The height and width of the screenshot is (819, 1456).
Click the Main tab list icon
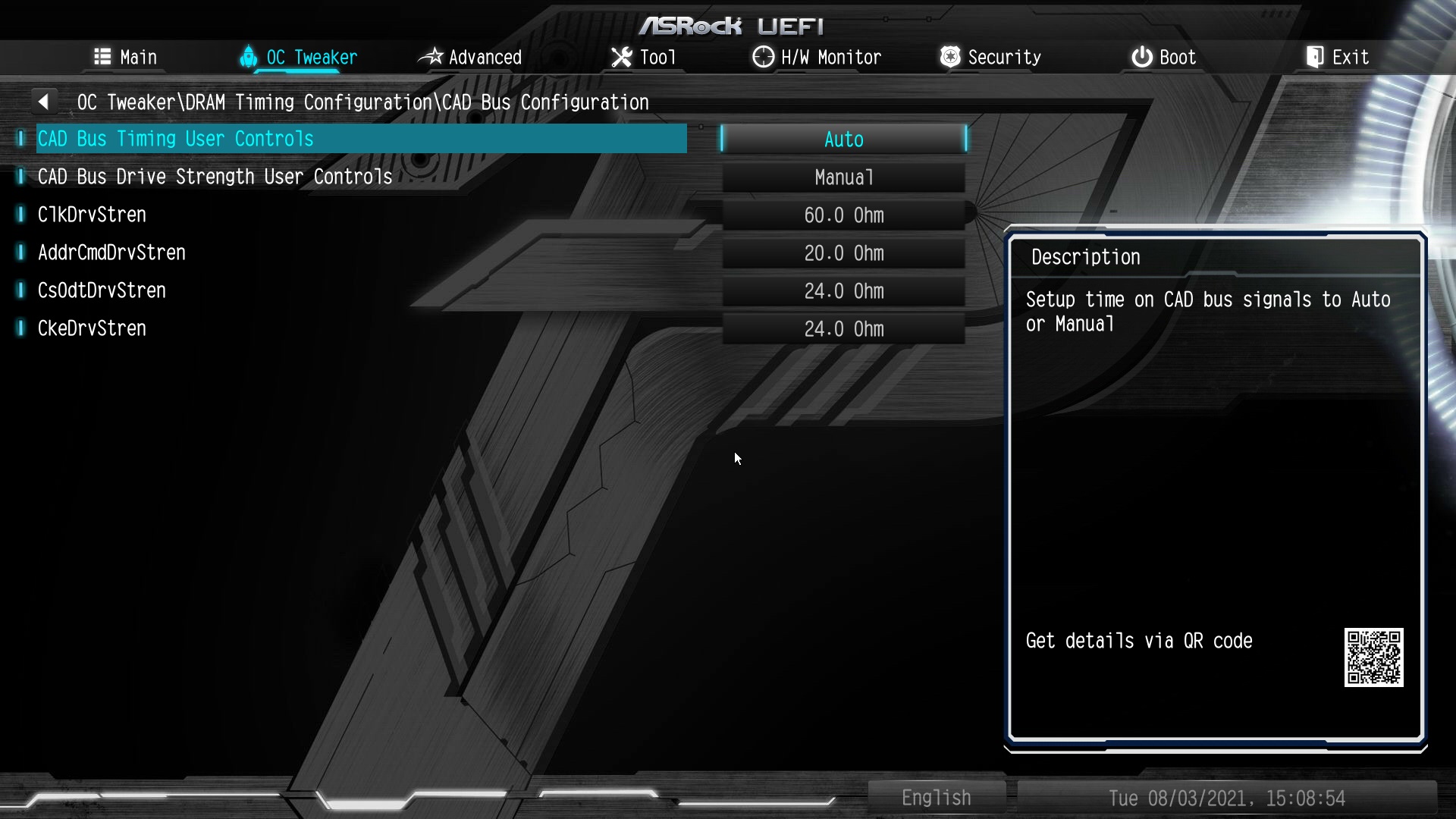tap(102, 57)
